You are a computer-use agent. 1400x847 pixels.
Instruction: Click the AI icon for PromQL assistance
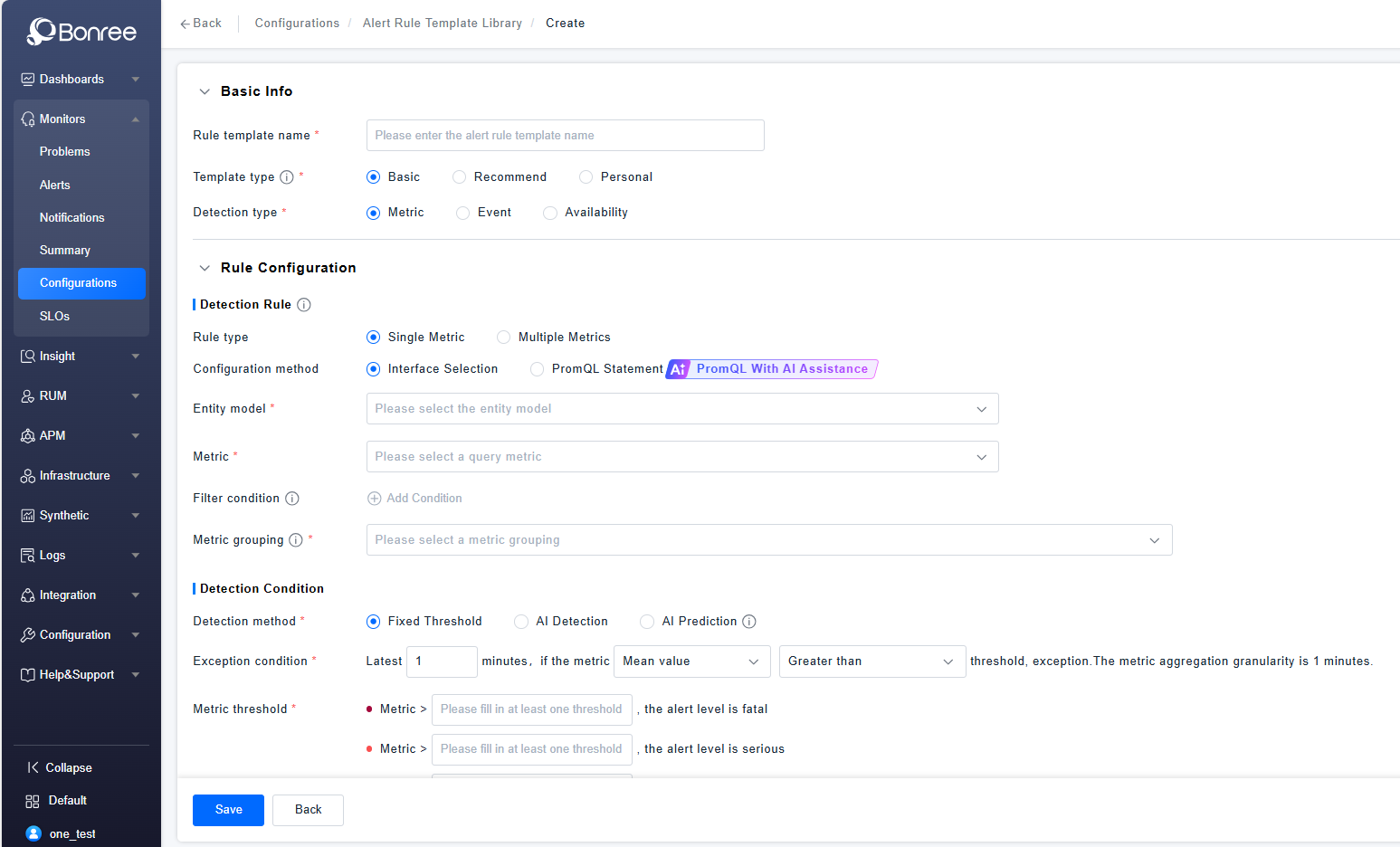(678, 369)
